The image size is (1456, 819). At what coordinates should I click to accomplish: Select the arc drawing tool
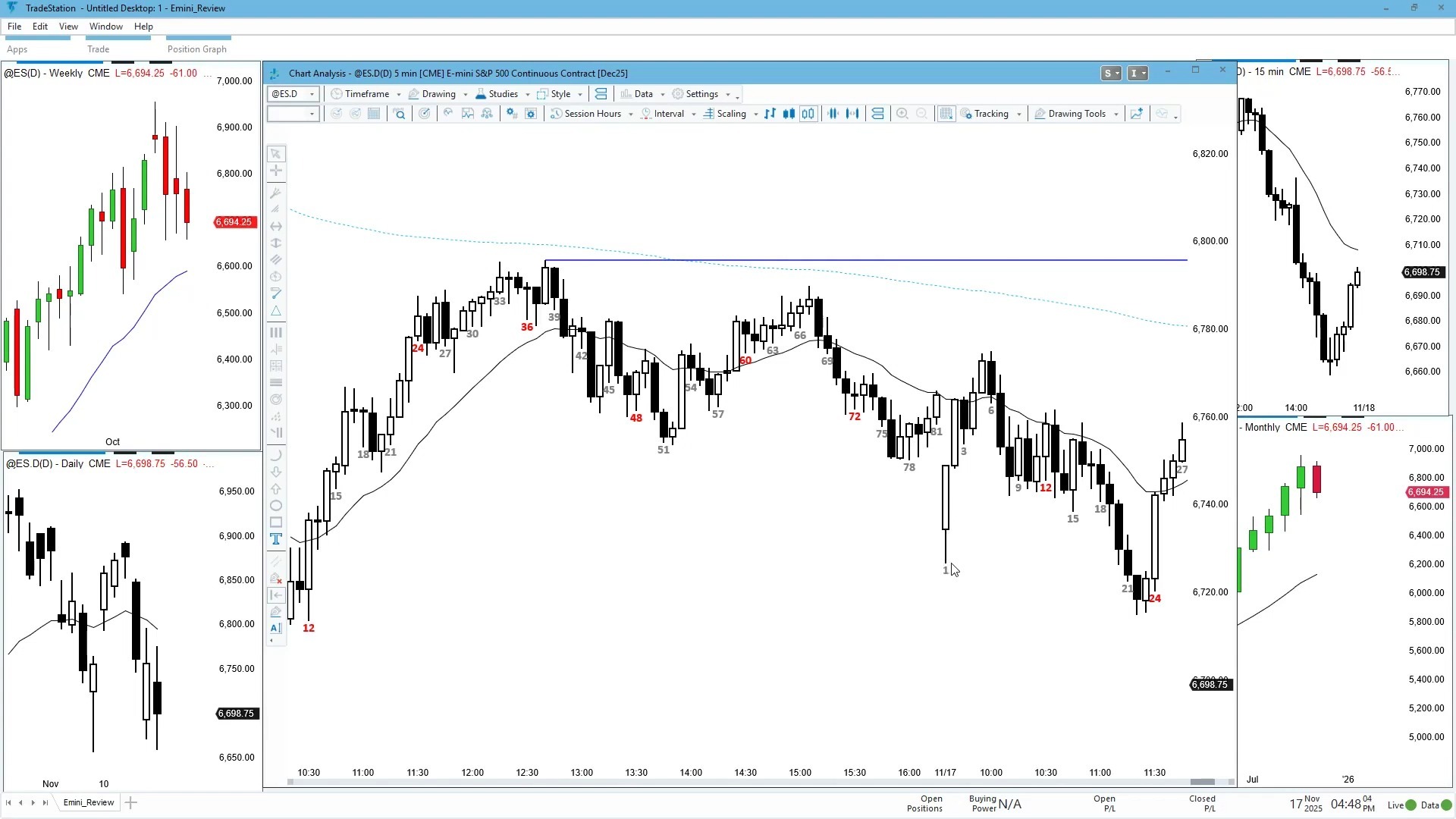tap(276, 455)
